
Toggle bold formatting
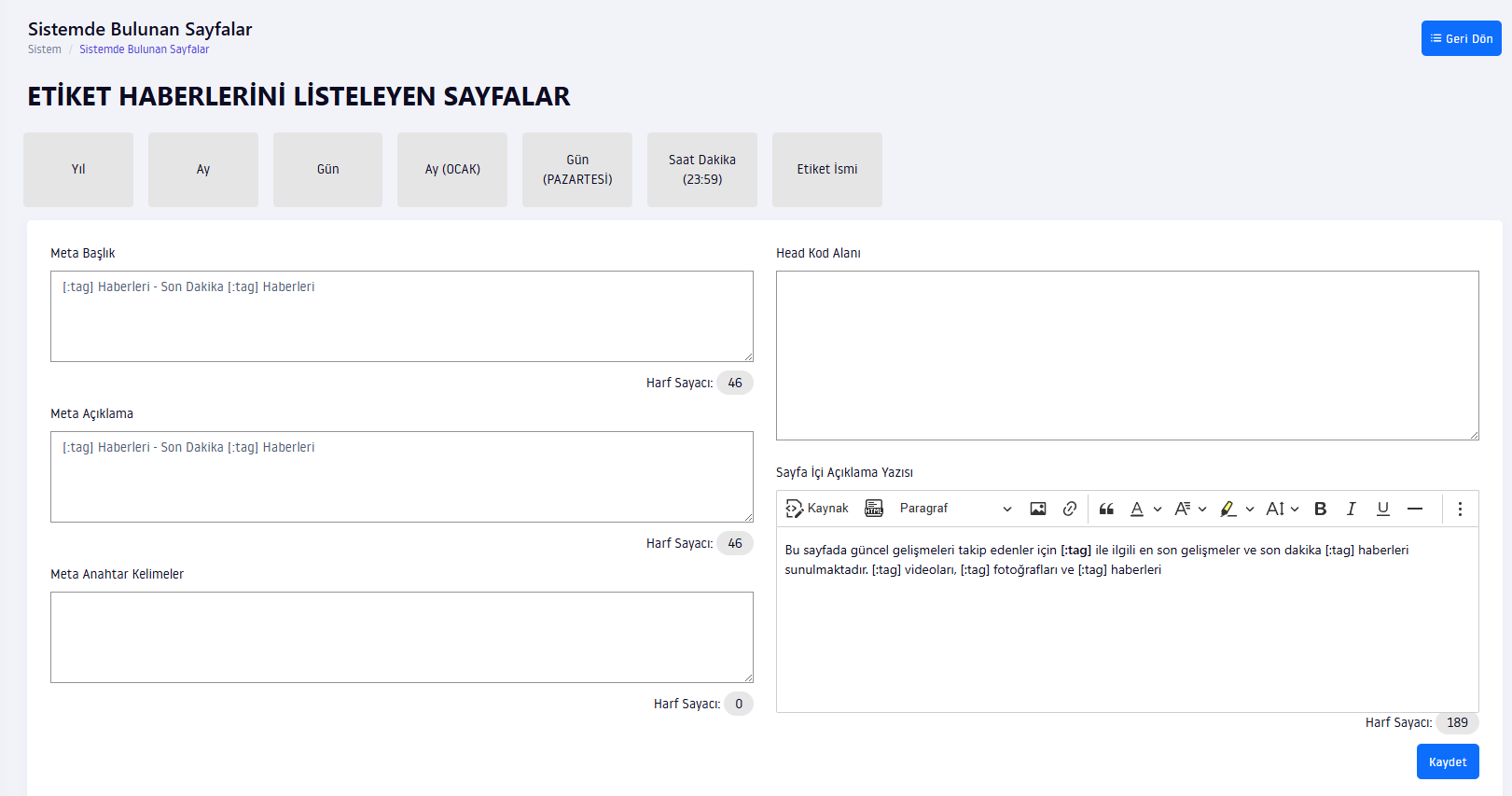1321,509
